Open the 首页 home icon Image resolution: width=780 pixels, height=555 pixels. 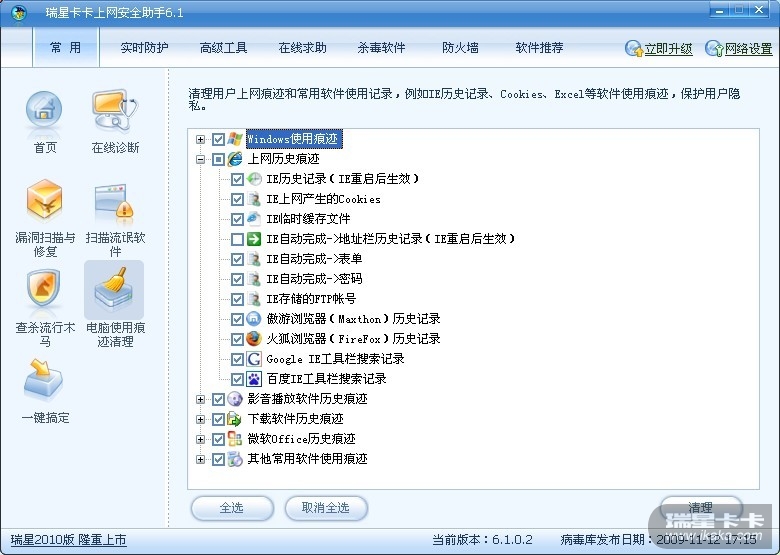tap(44, 112)
